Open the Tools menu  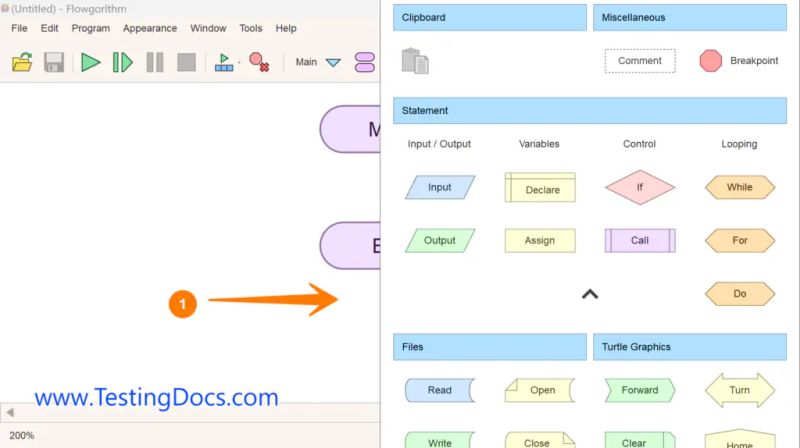point(251,28)
